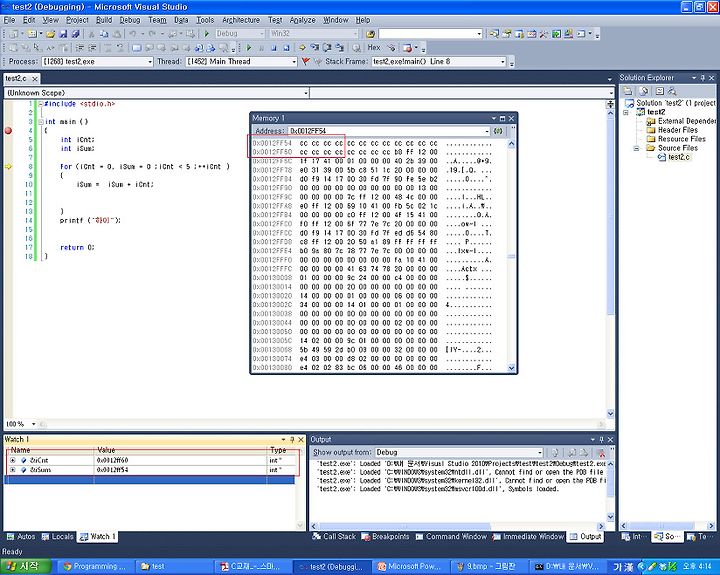Restart debugging session icon
This screenshot has width=720, height=575.
point(286,47)
